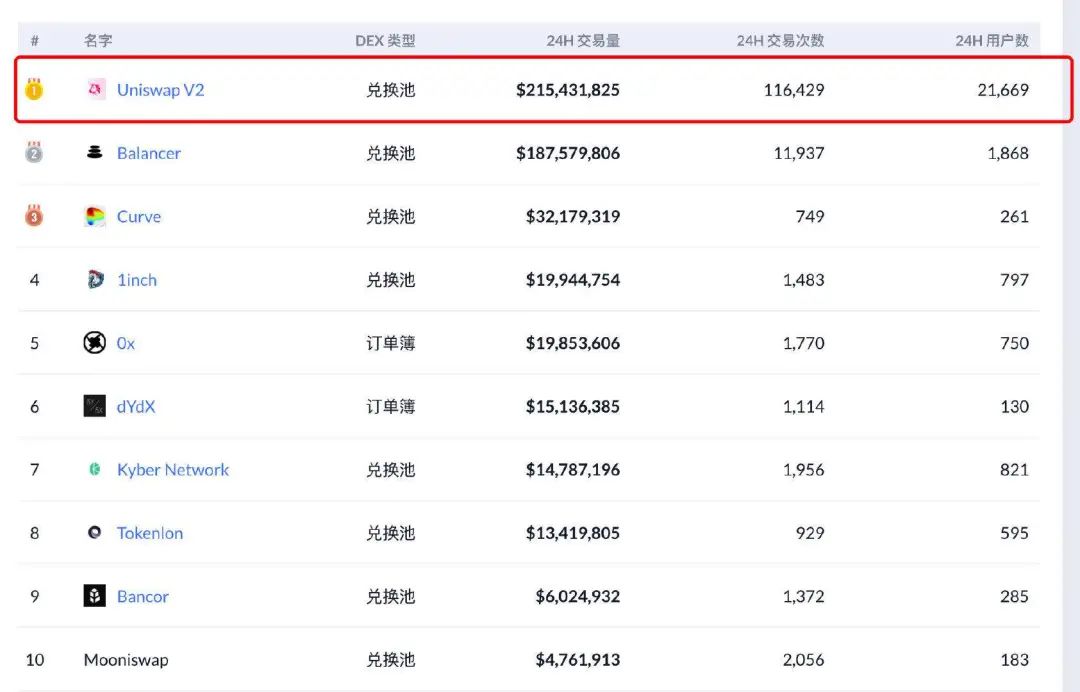Click the 名字 column header
Image resolution: width=1080 pixels, height=692 pixels.
tap(98, 41)
